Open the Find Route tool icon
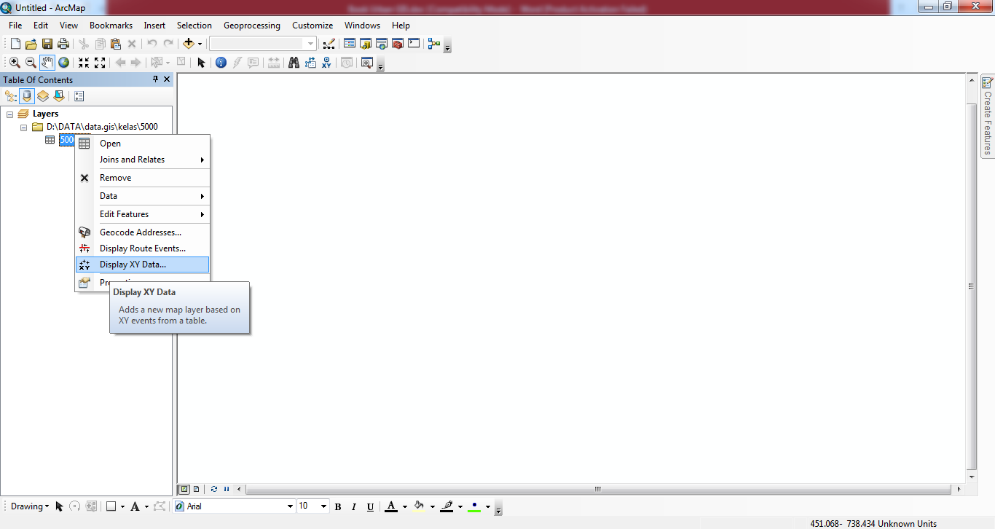 (310, 62)
